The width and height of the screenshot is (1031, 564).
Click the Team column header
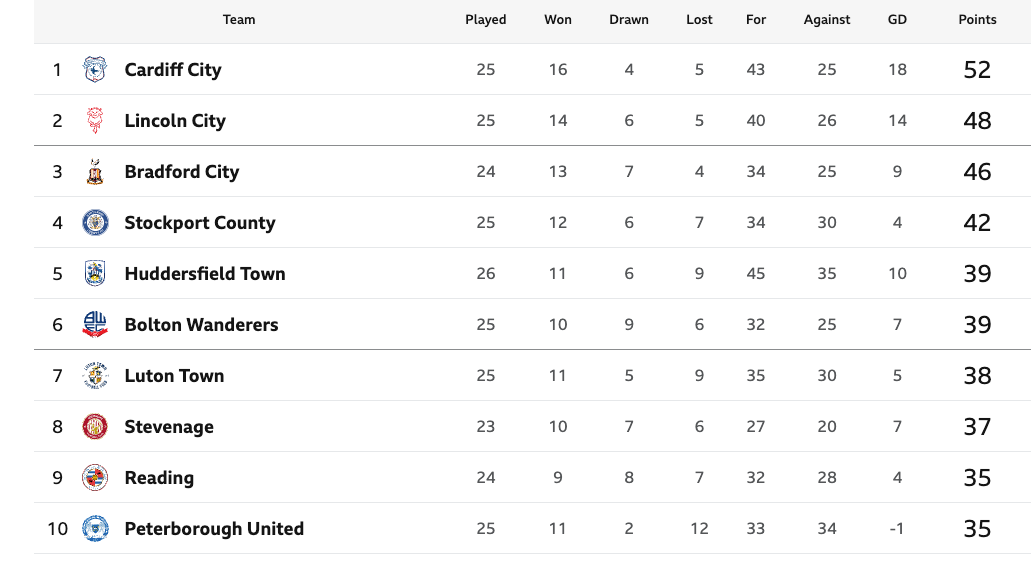click(239, 19)
